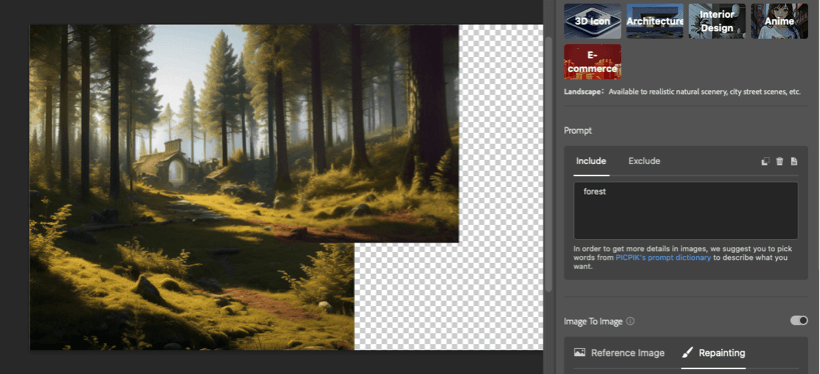
Task: Choose the 3D Icon style thumbnail
Action: tap(593, 21)
